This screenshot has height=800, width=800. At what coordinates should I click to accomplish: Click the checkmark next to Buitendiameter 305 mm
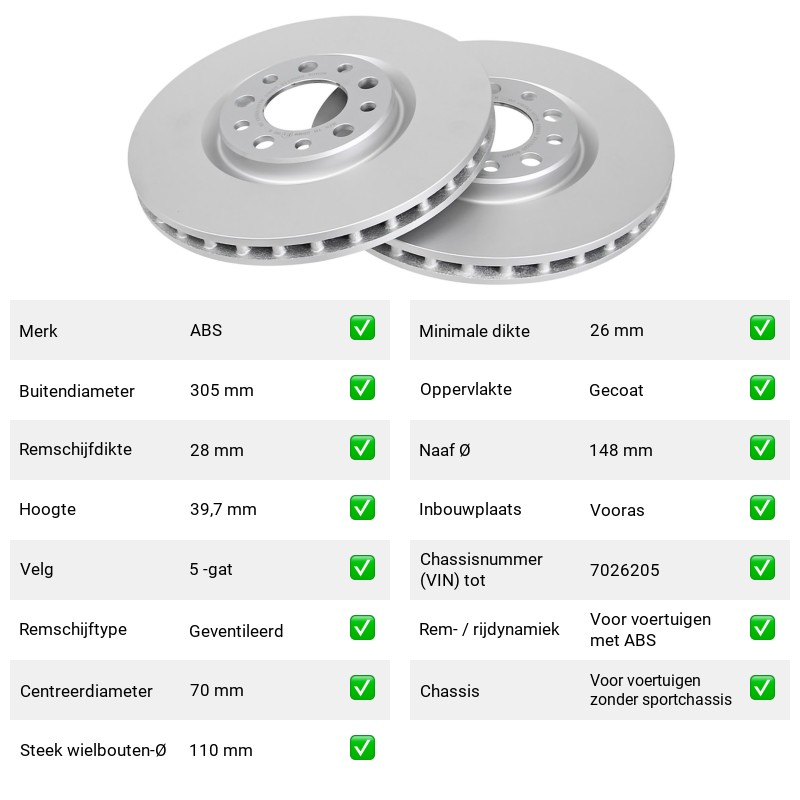tap(362, 388)
